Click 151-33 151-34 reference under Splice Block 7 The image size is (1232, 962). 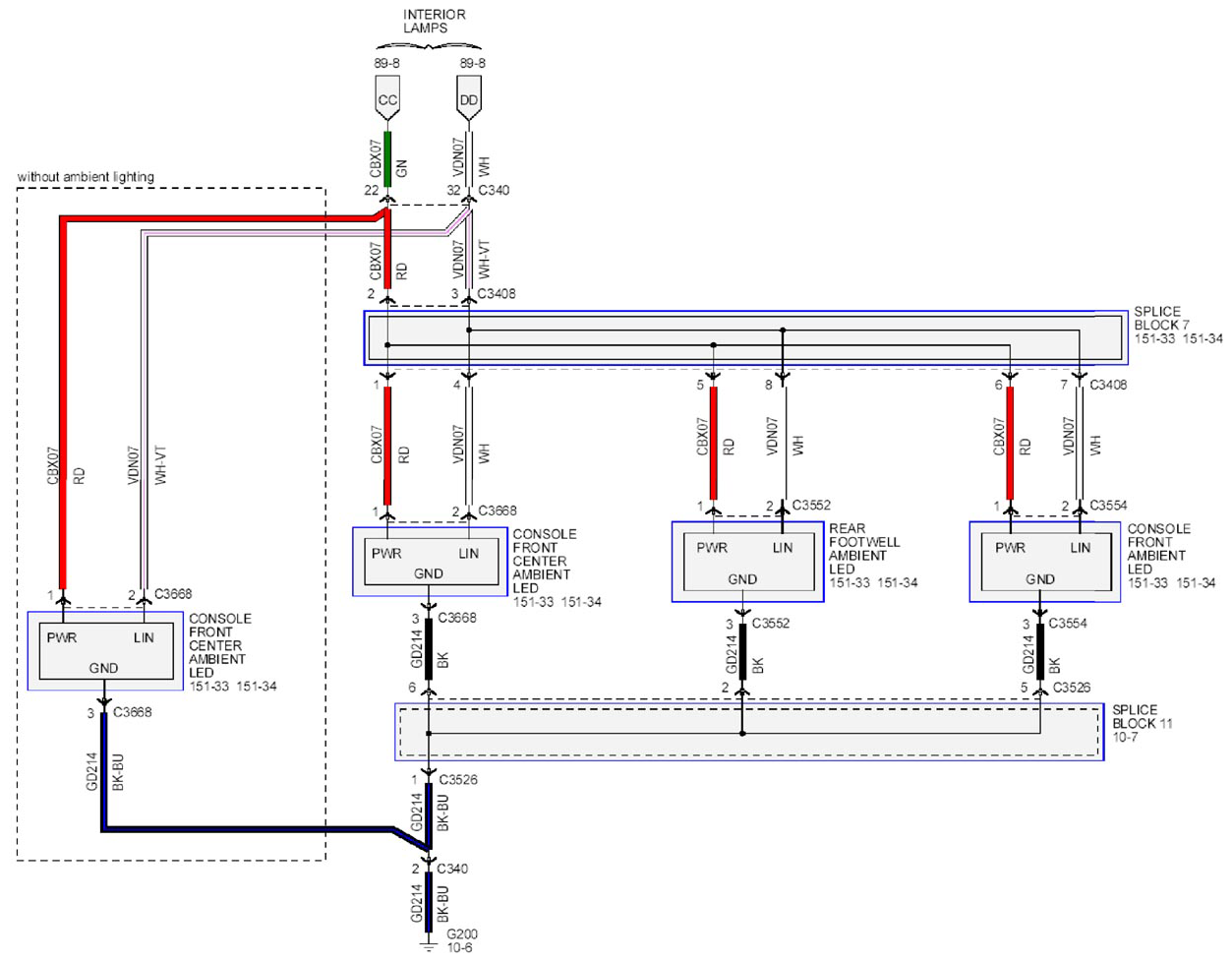coord(1178,338)
